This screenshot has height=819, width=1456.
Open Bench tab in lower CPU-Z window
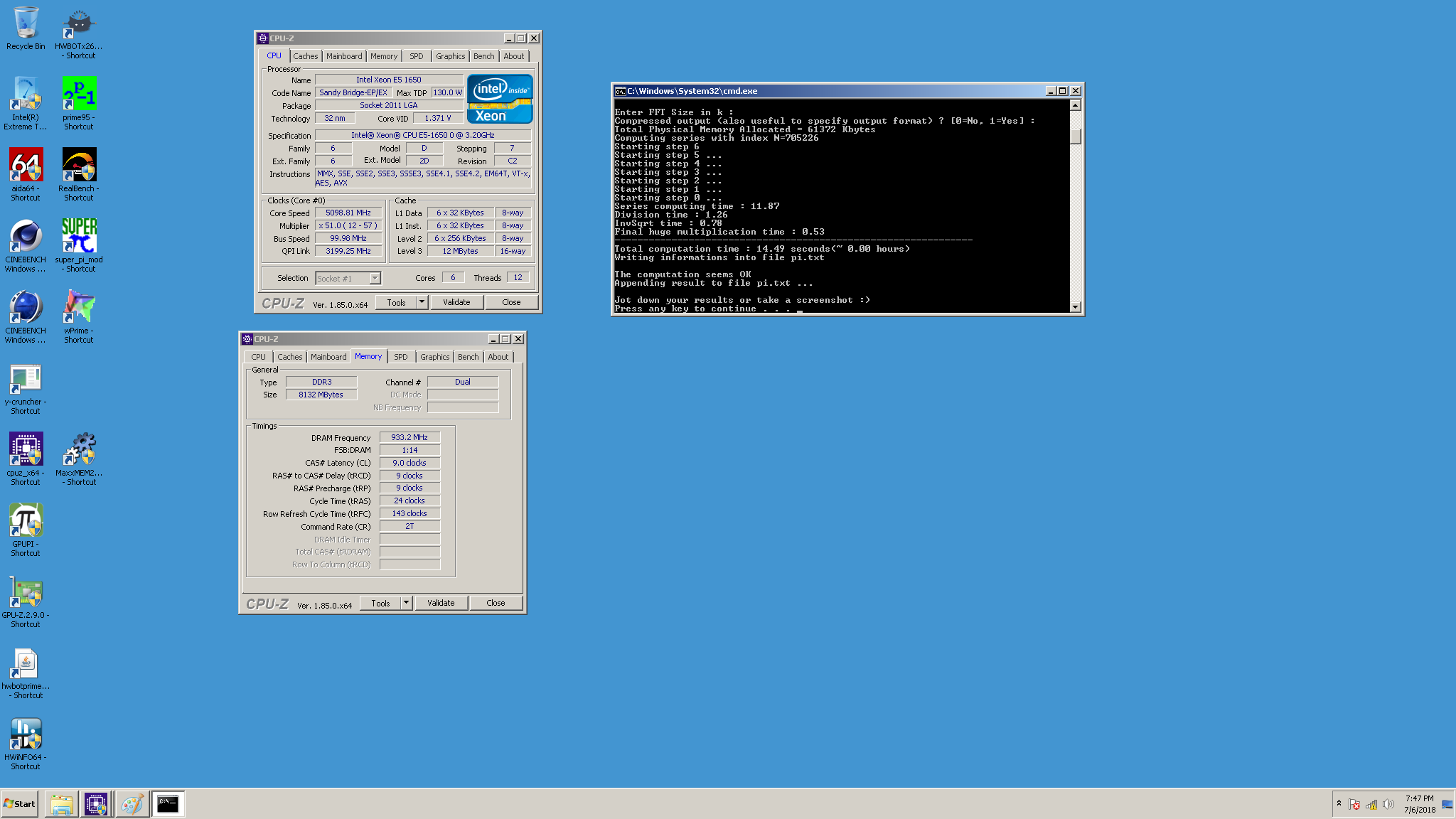(469, 357)
